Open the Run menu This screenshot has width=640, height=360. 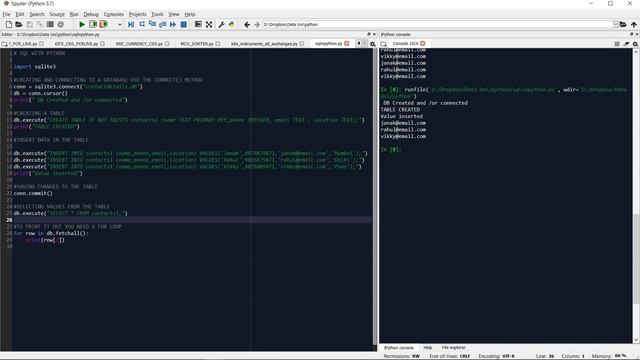[x=74, y=14]
